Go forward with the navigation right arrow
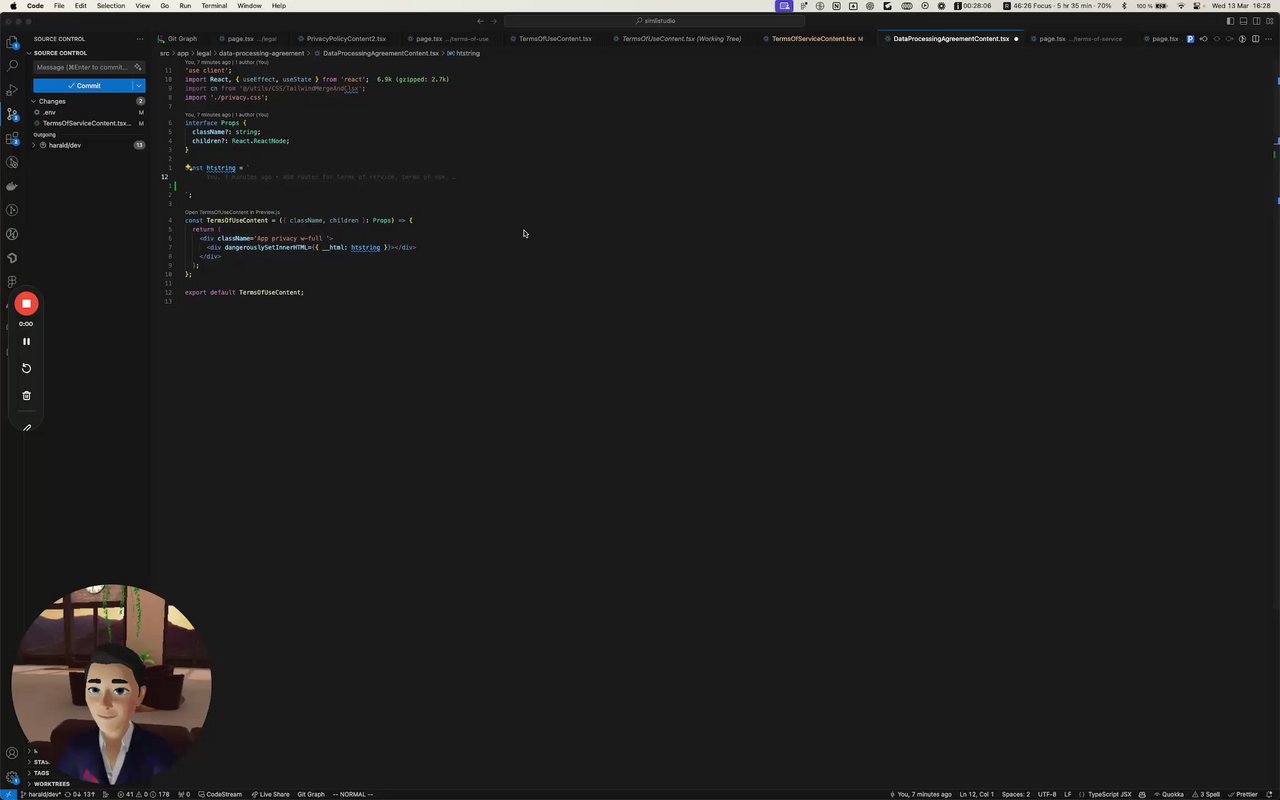This screenshot has width=1280, height=800. click(493, 21)
